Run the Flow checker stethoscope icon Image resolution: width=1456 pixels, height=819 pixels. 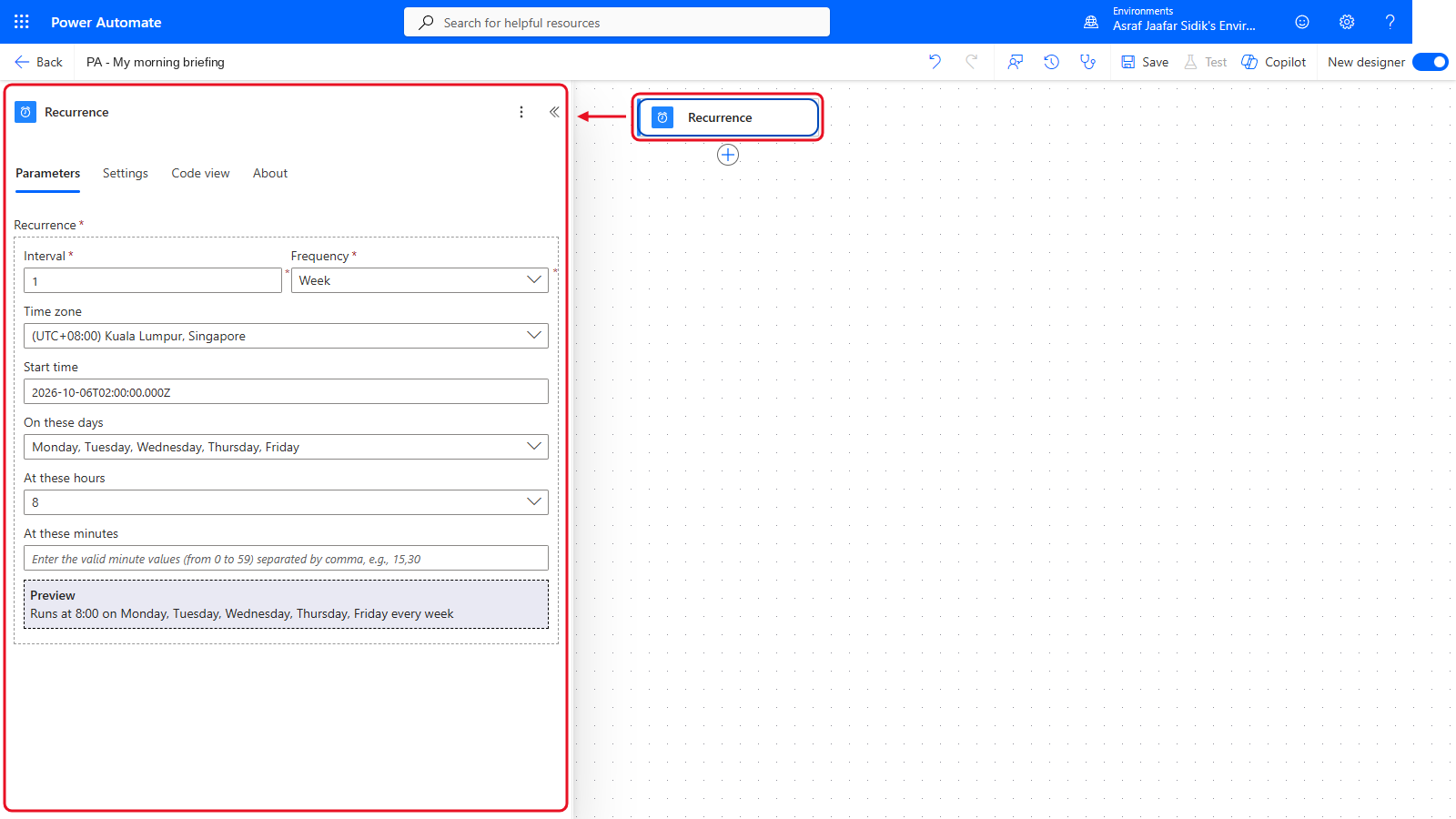coord(1087,62)
